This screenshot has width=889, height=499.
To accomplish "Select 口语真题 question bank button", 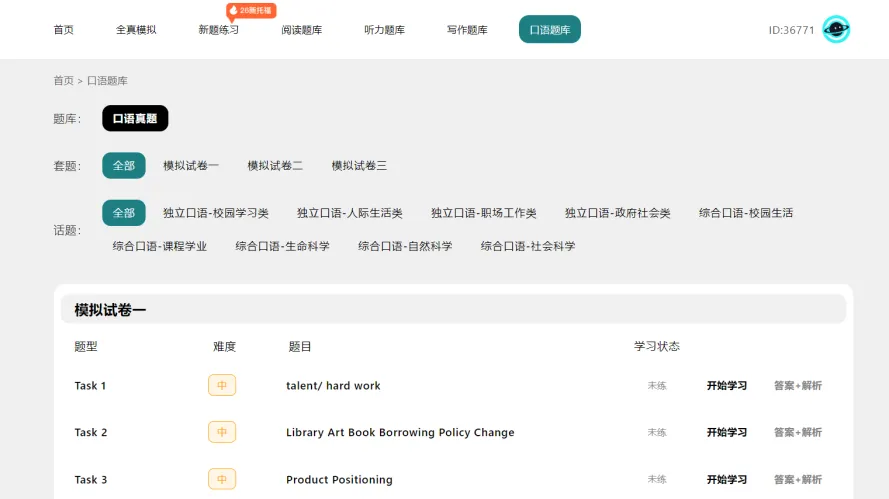I will (135, 118).
